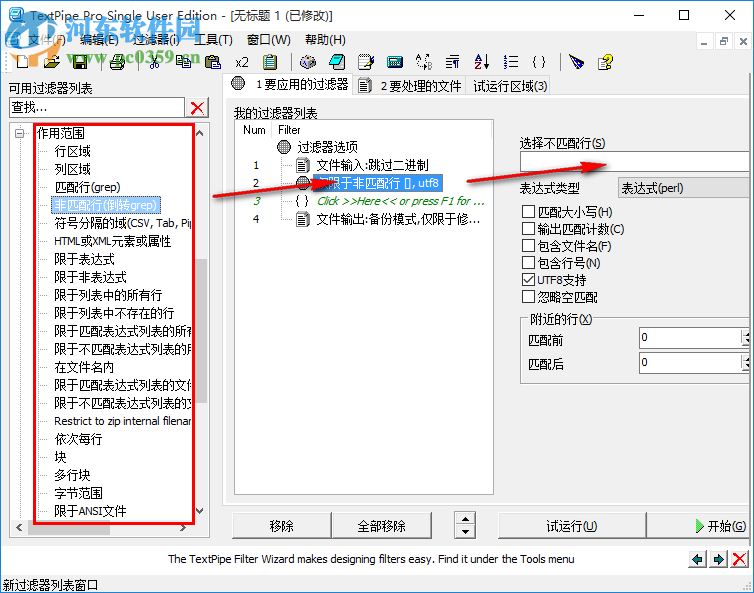Click the filter tree horizontal scrollbar thumb
This screenshot has width=754, height=593.
coord(69,528)
